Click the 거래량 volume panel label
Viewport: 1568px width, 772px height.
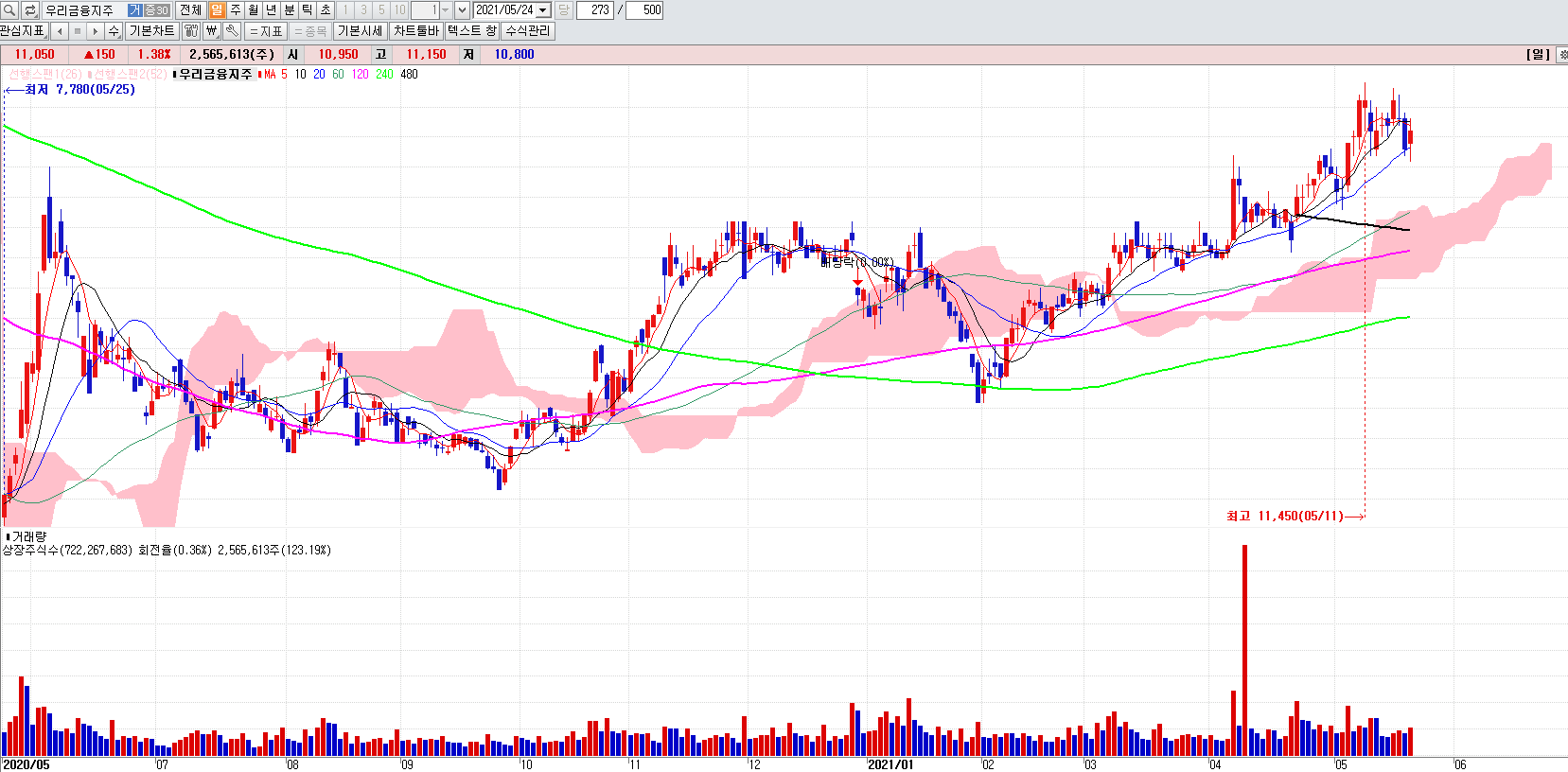pos(28,536)
